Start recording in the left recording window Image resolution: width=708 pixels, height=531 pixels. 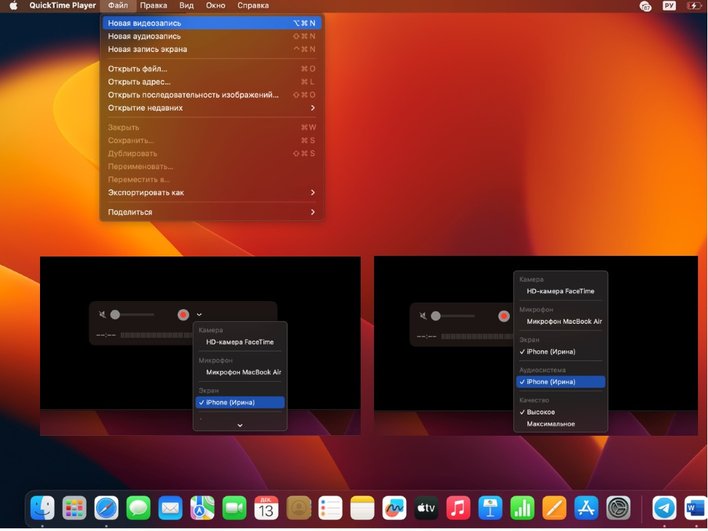pos(183,315)
